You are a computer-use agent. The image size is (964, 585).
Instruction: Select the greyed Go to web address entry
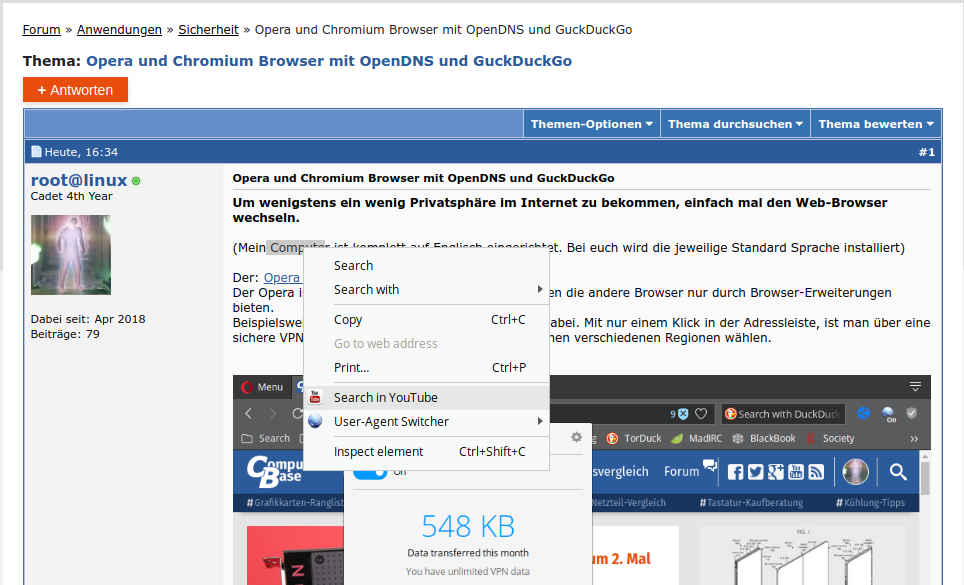tap(427, 344)
